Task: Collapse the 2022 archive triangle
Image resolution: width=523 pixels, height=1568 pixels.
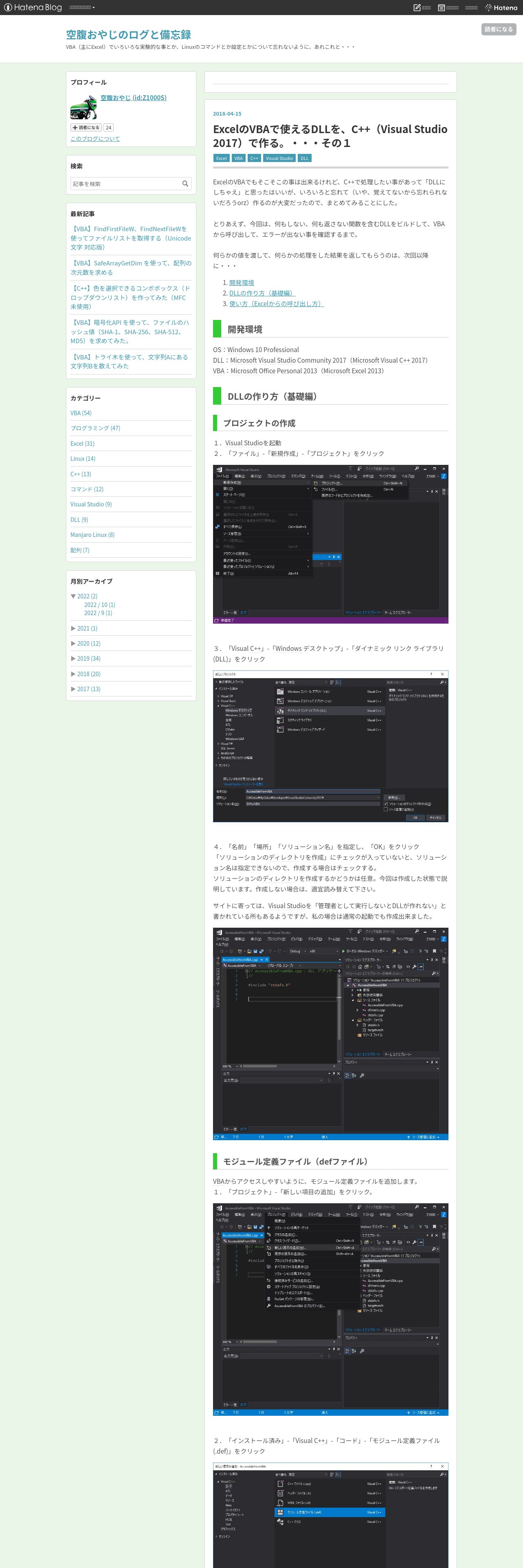Action: [73, 596]
